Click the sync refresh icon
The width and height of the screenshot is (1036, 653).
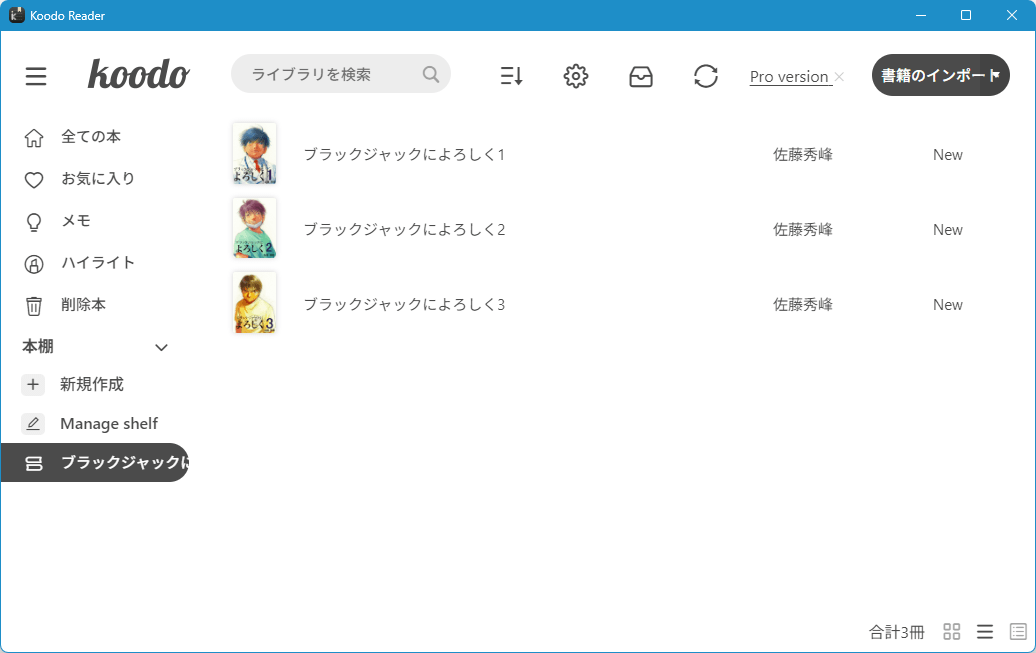(x=706, y=76)
